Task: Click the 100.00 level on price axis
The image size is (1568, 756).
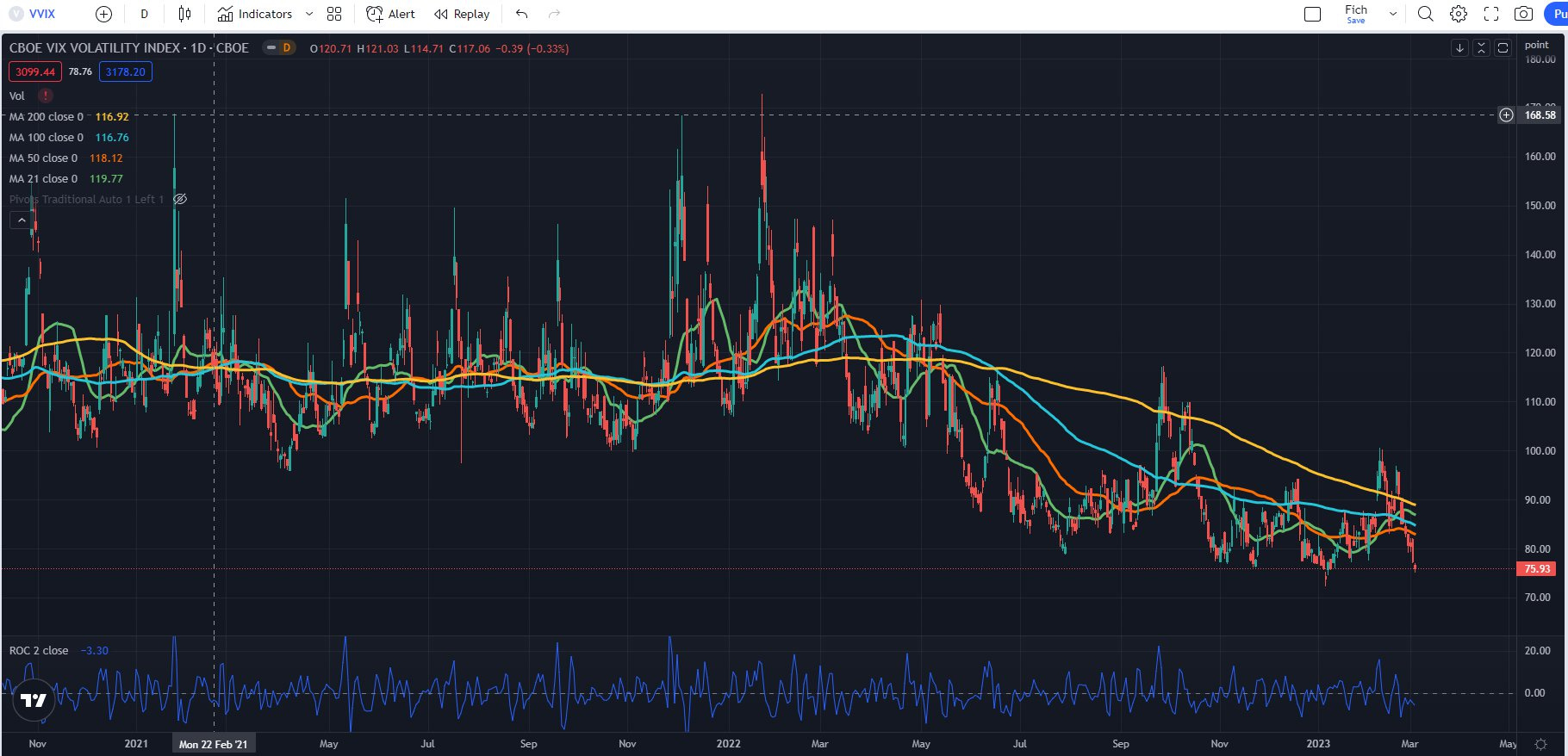Action: click(x=1540, y=451)
